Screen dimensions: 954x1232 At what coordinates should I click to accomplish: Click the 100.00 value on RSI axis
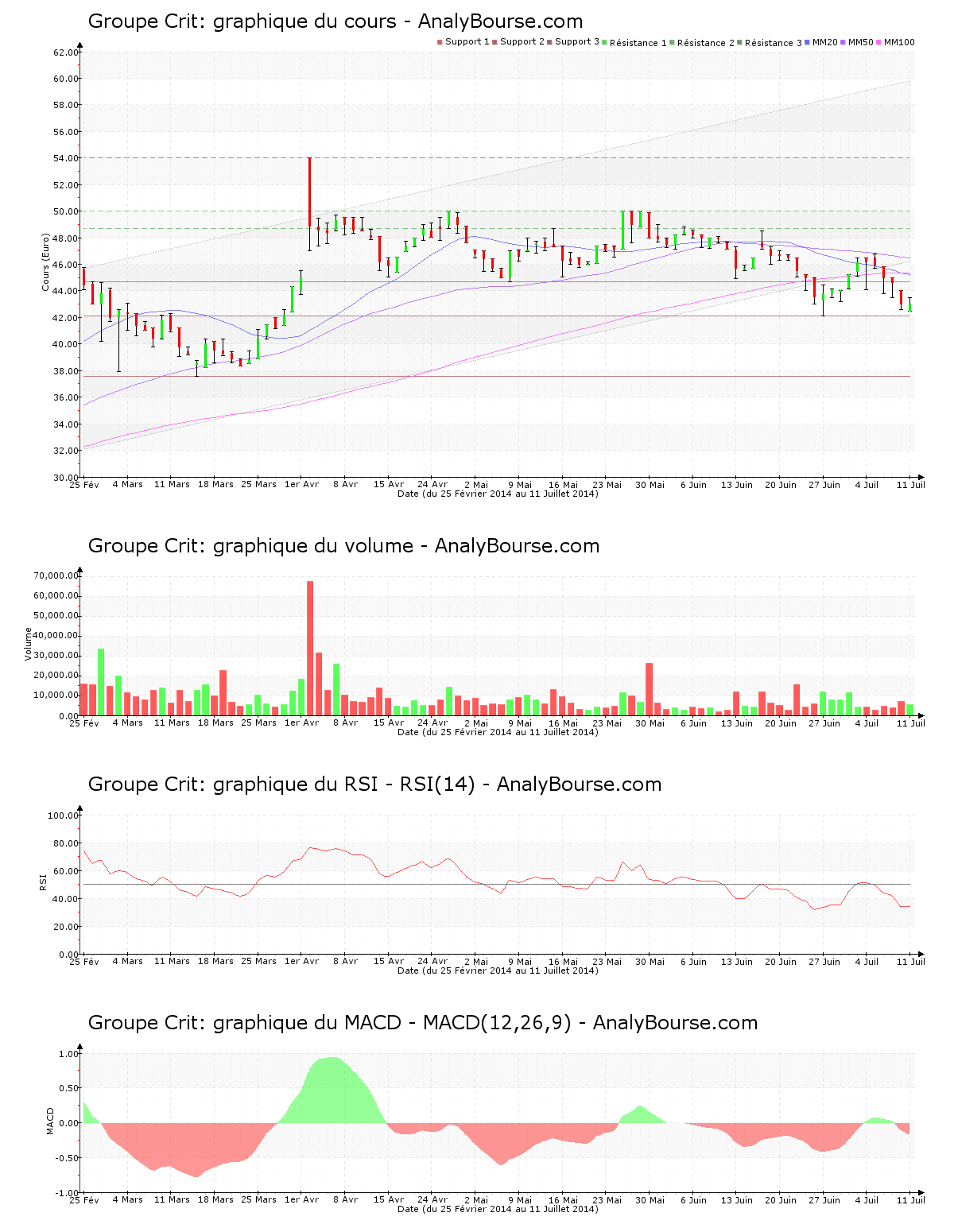[64, 816]
